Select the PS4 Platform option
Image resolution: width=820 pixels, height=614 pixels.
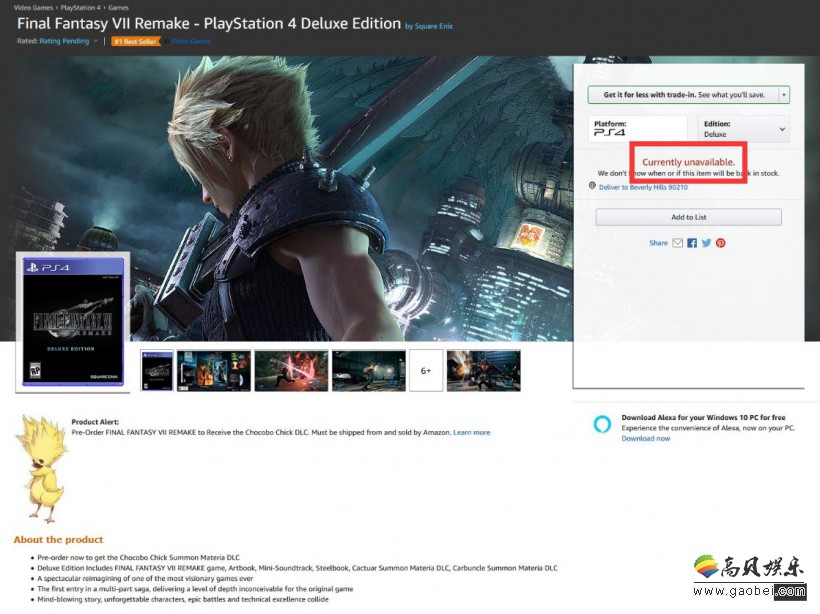pyautogui.click(x=637, y=129)
